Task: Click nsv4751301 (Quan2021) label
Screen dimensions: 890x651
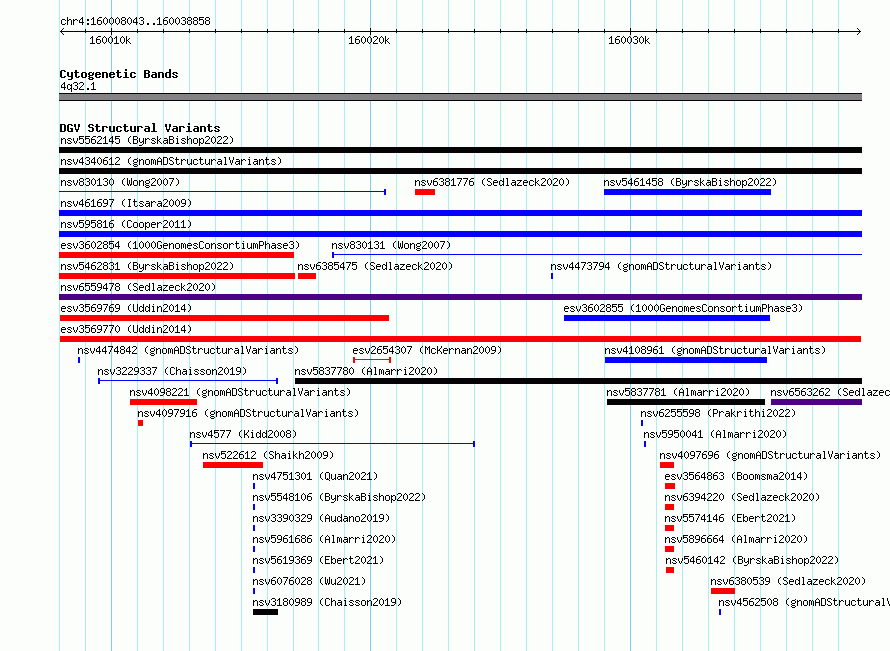Action: [315, 476]
